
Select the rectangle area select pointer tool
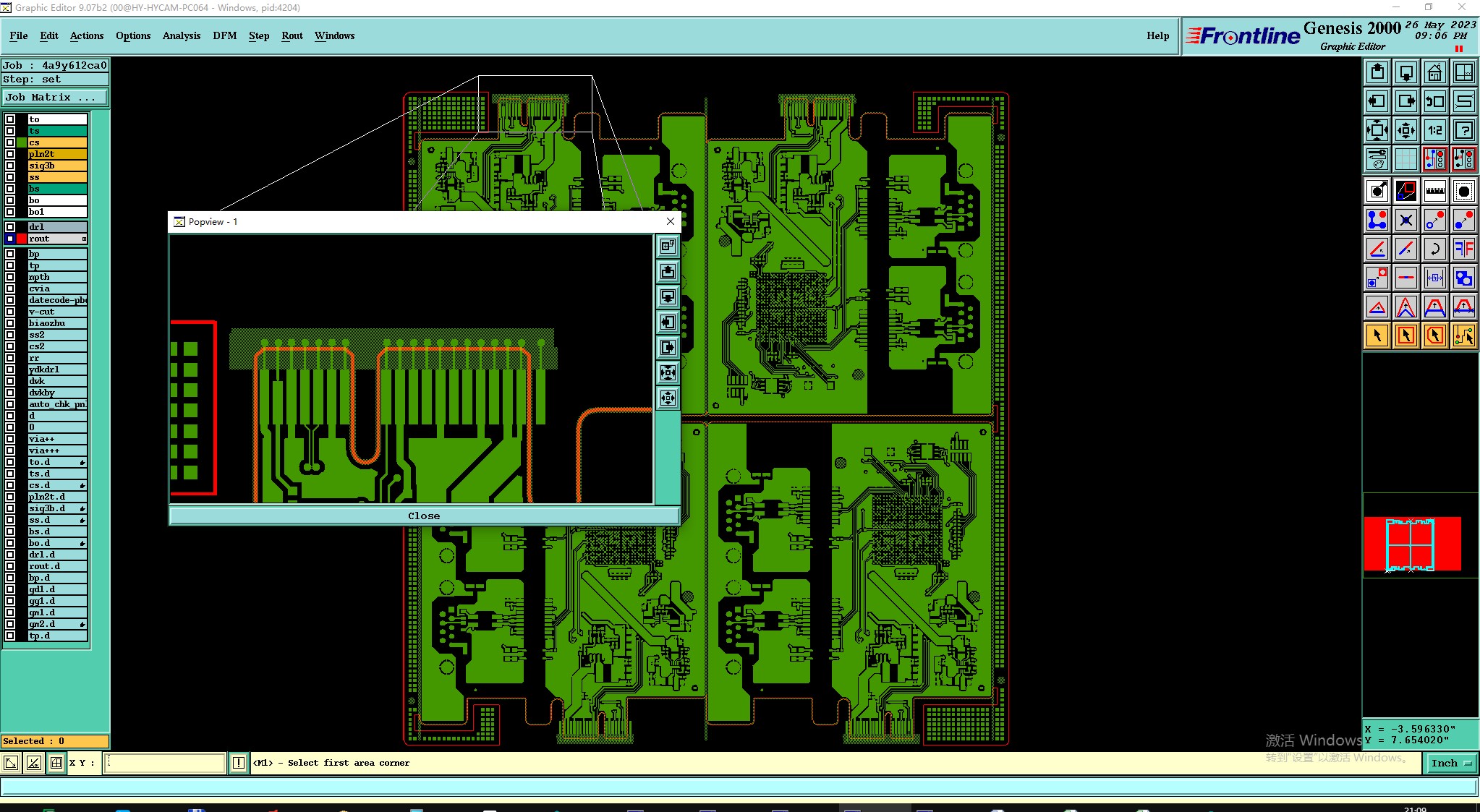pyautogui.click(x=1406, y=336)
